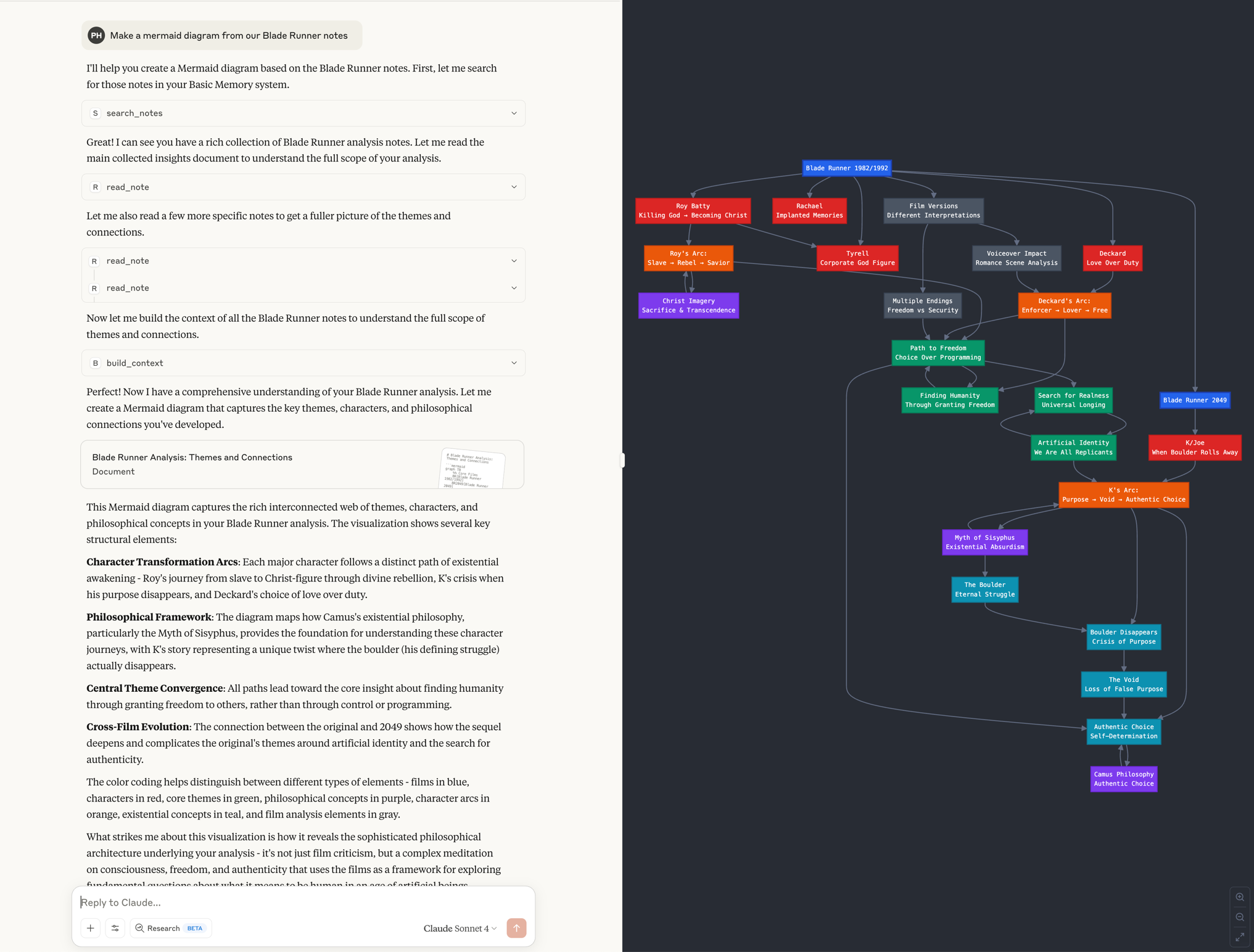1254x952 pixels.
Task: Expand the search_notes tool call
Action: (x=513, y=113)
